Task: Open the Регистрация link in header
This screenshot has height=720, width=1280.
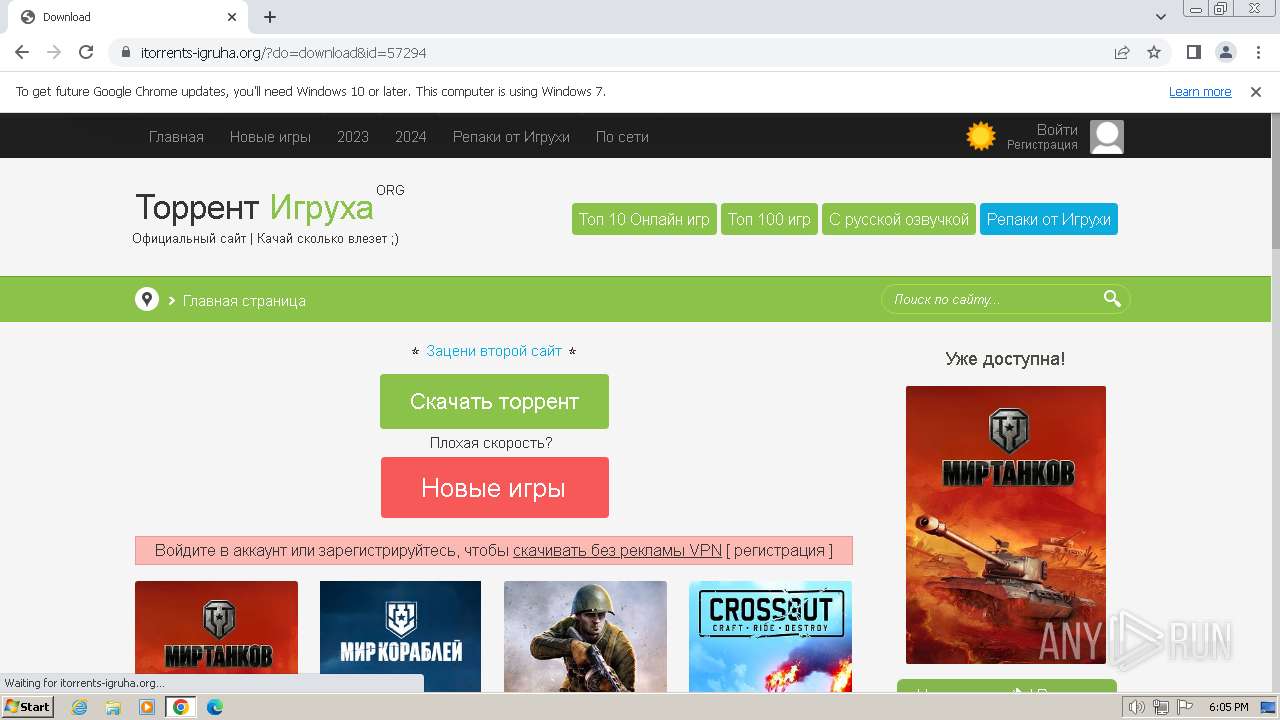Action: [1042, 145]
